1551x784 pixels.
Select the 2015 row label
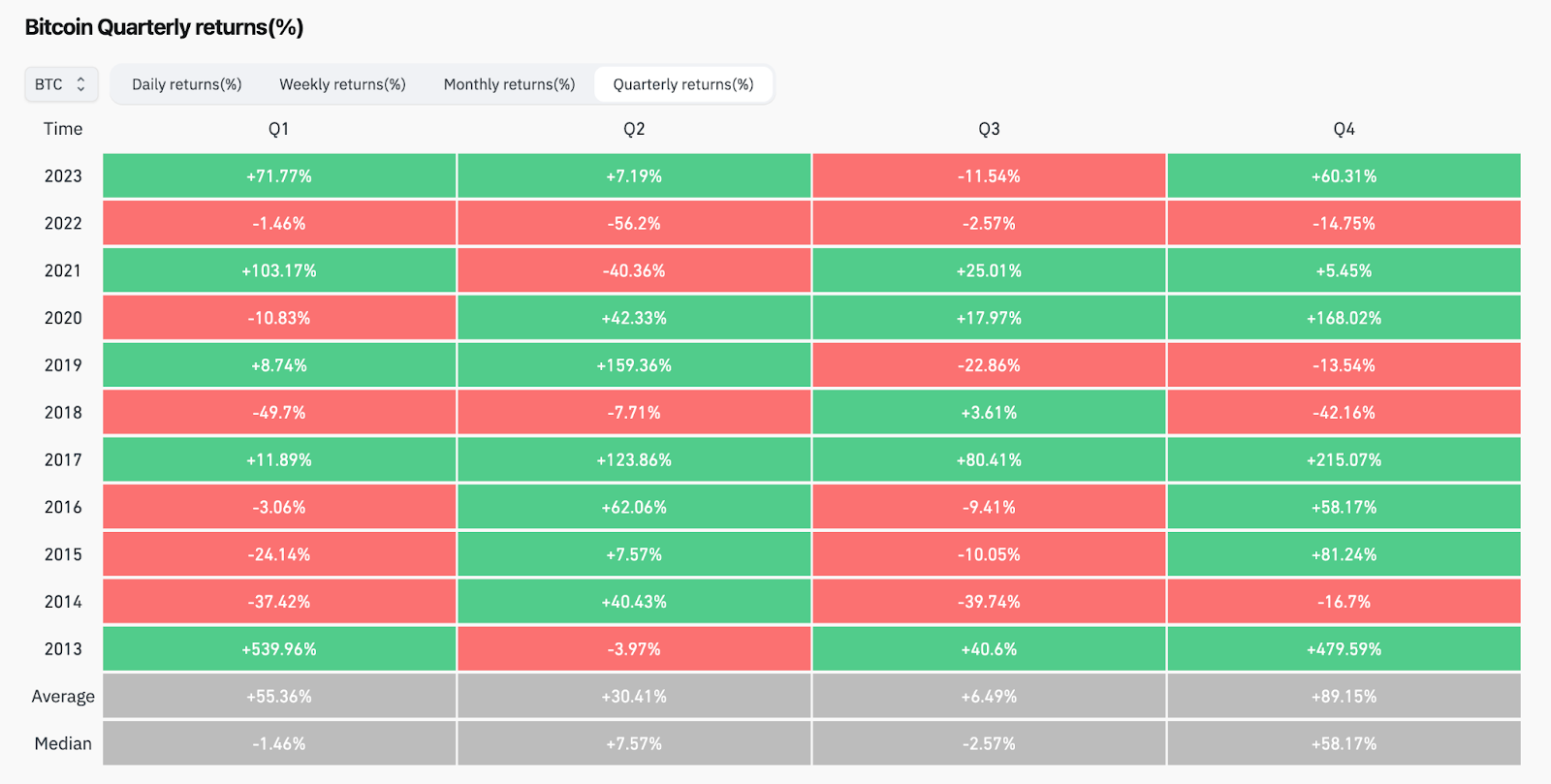[63, 554]
